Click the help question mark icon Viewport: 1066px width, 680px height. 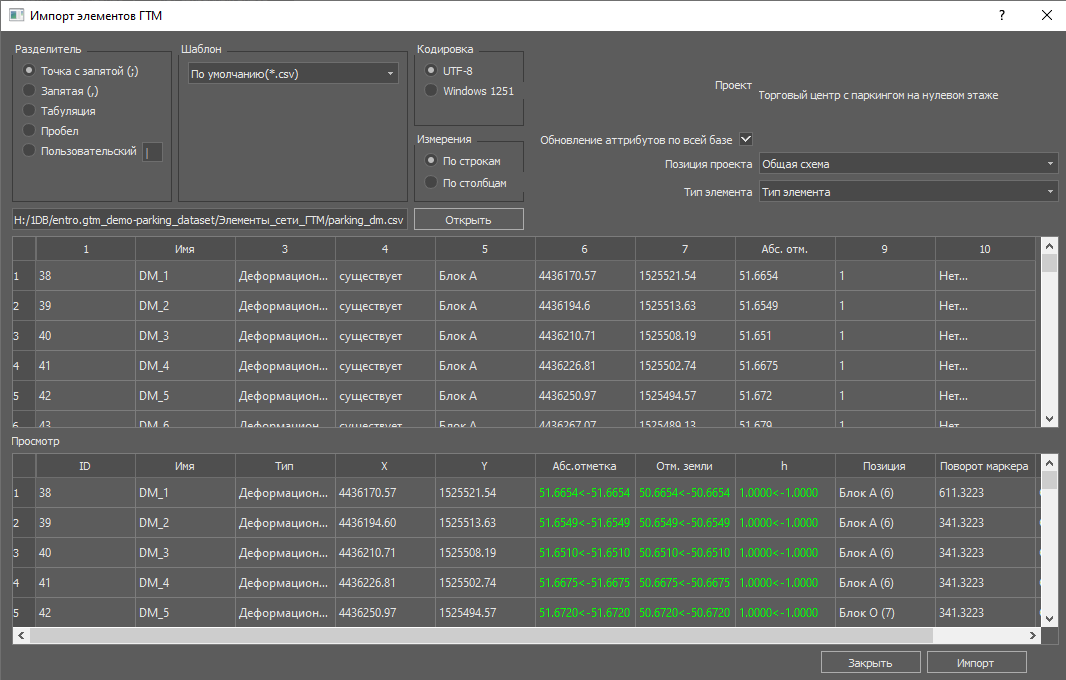(x=1002, y=15)
